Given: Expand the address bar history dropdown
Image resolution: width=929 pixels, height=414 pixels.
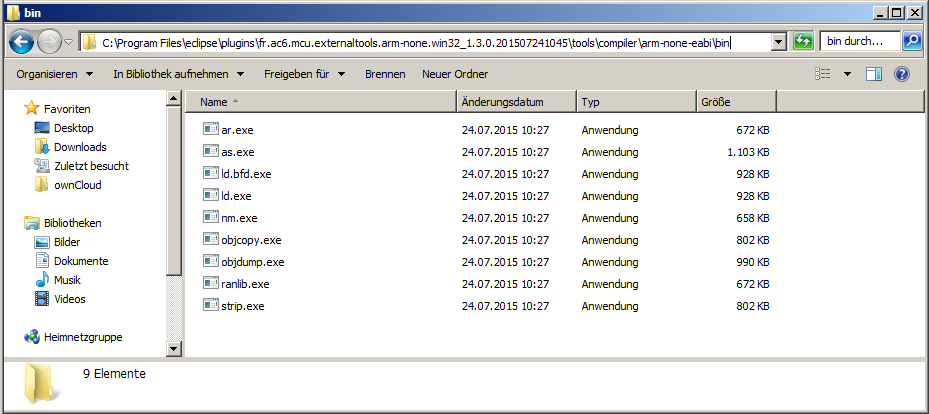Looking at the screenshot, I should (780, 42).
